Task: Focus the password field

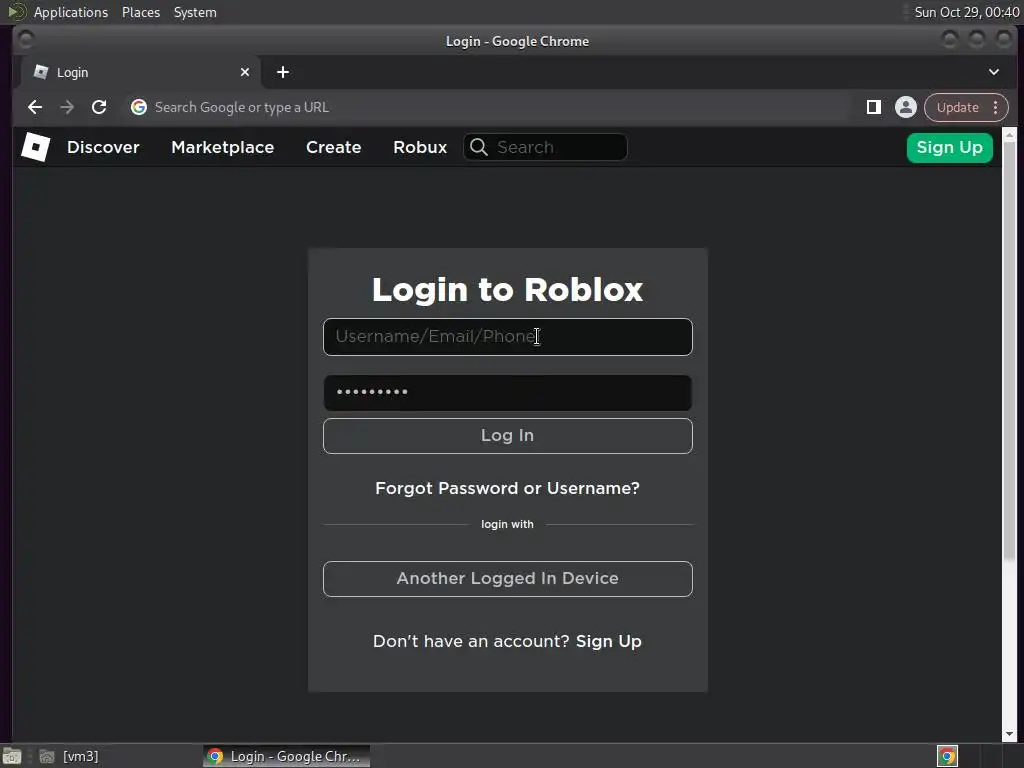Action: click(x=507, y=393)
